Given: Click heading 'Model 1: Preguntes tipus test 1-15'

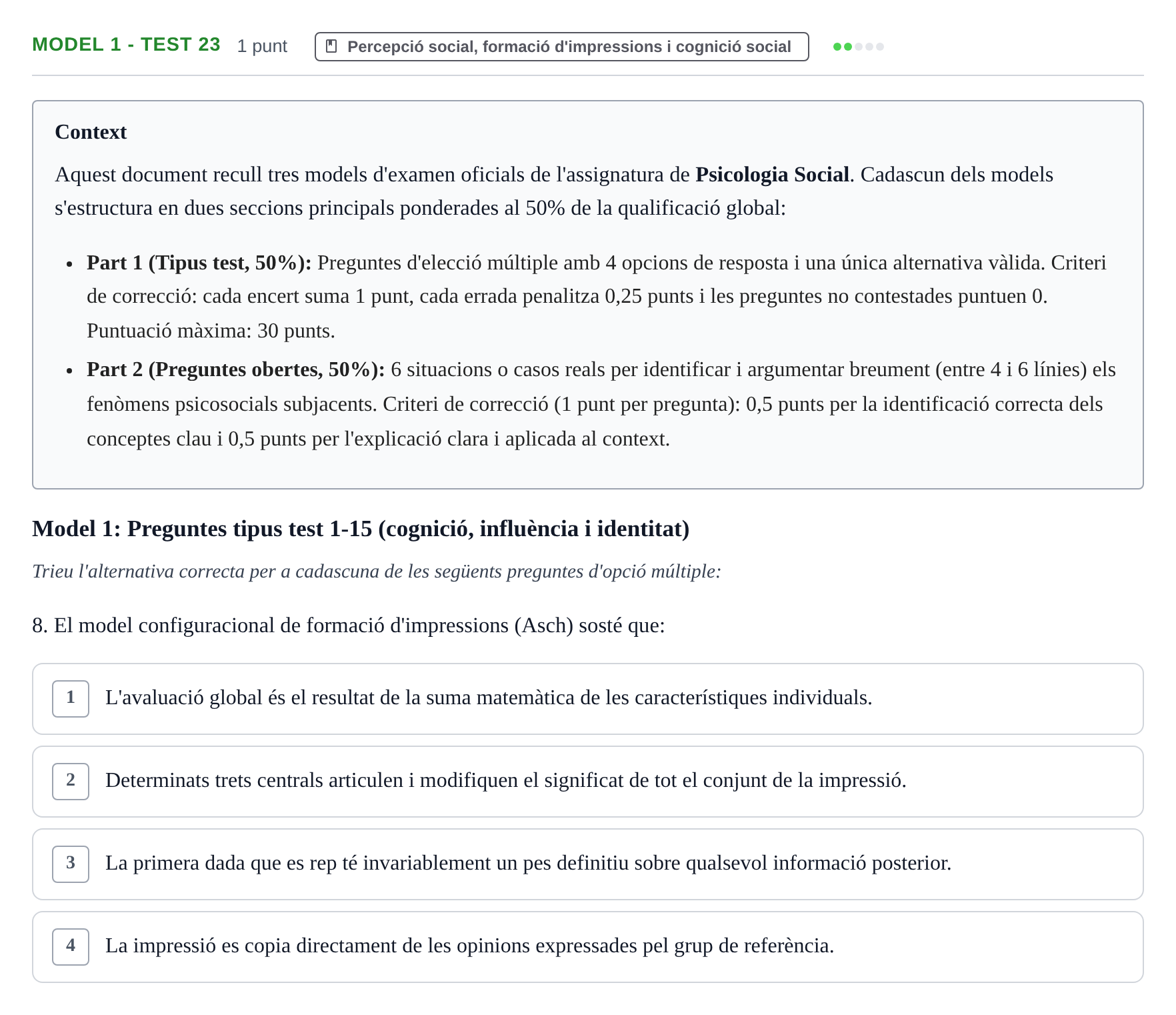Looking at the screenshot, I should click(361, 529).
